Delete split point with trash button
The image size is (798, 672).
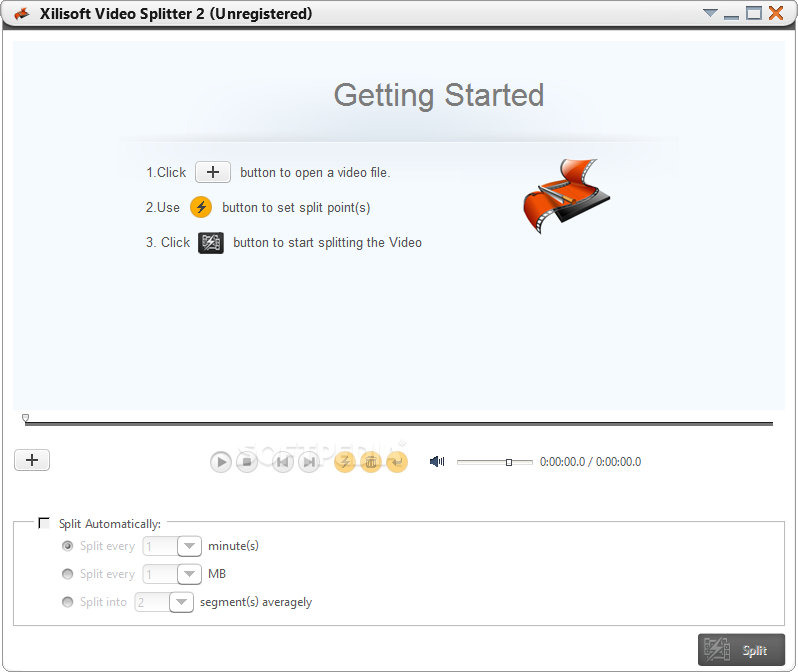point(371,462)
